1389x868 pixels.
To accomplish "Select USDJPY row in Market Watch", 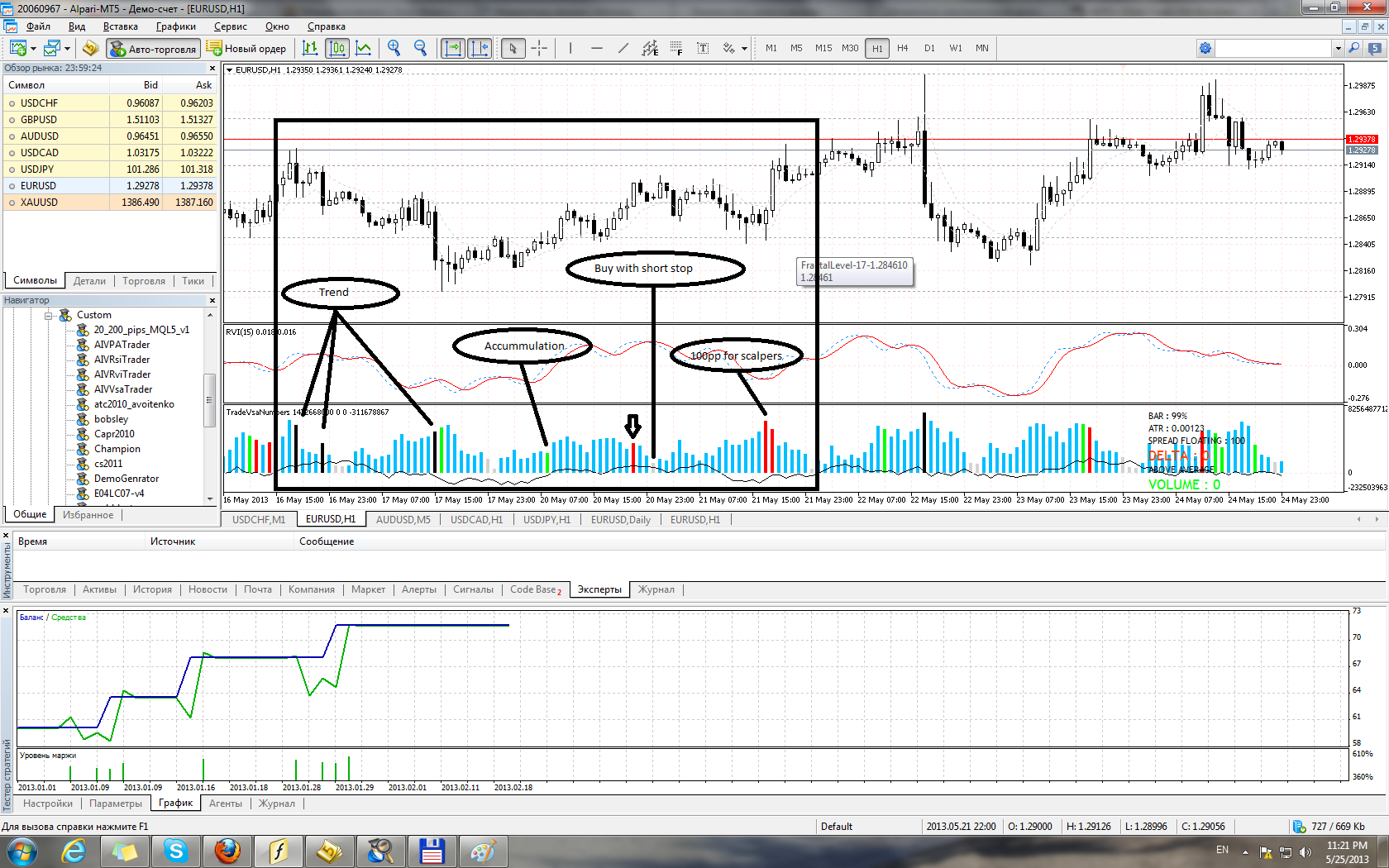I will pyautogui.click(x=110, y=169).
